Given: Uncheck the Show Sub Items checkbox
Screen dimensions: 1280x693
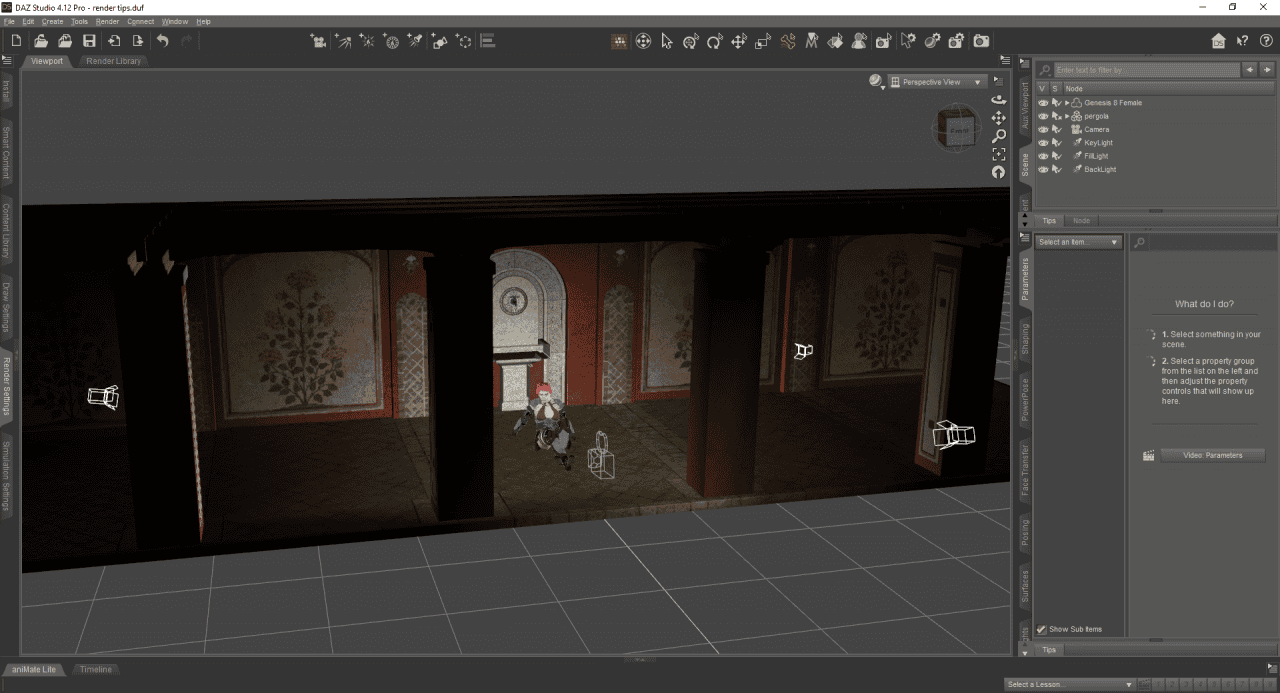Looking at the screenshot, I should pyautogui.click(x=1040, y=629).
